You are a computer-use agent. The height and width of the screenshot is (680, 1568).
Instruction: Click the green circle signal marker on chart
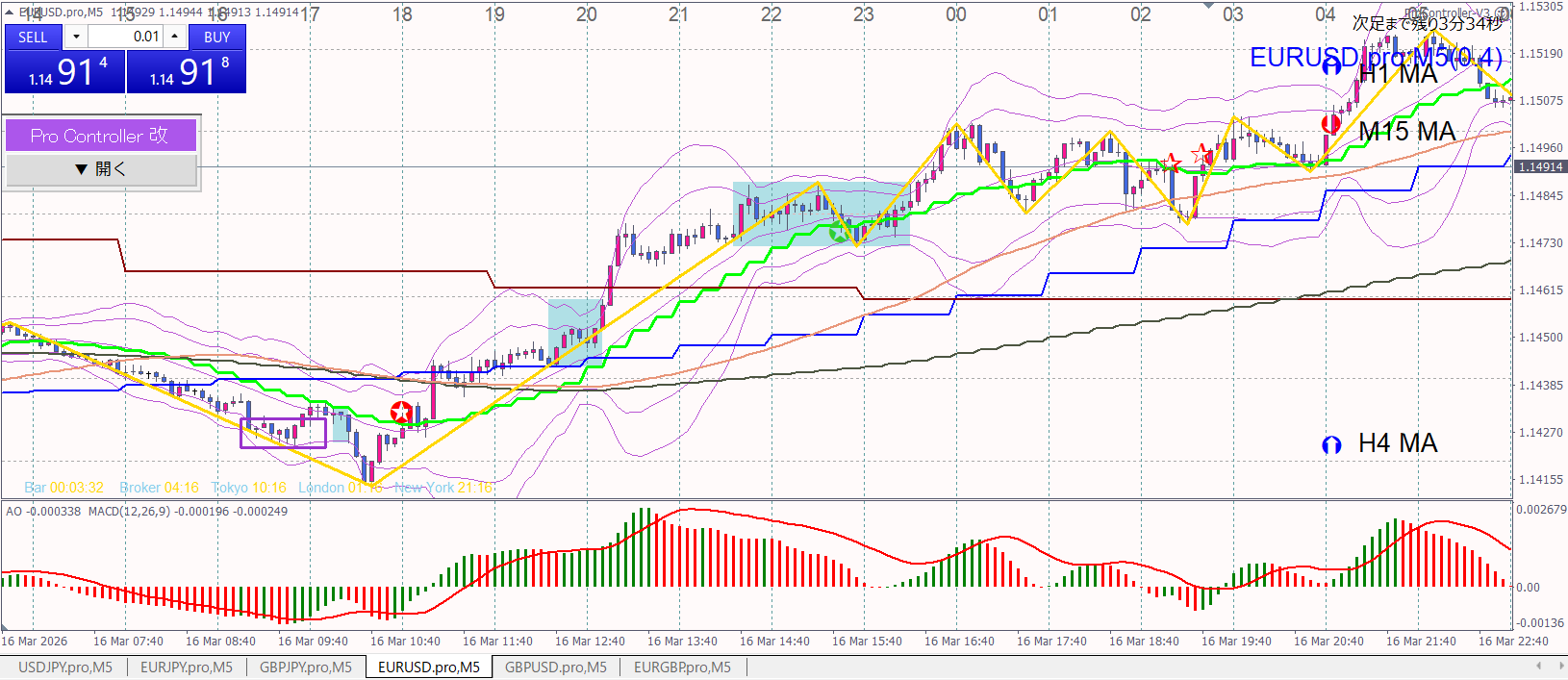pos(839,232)
